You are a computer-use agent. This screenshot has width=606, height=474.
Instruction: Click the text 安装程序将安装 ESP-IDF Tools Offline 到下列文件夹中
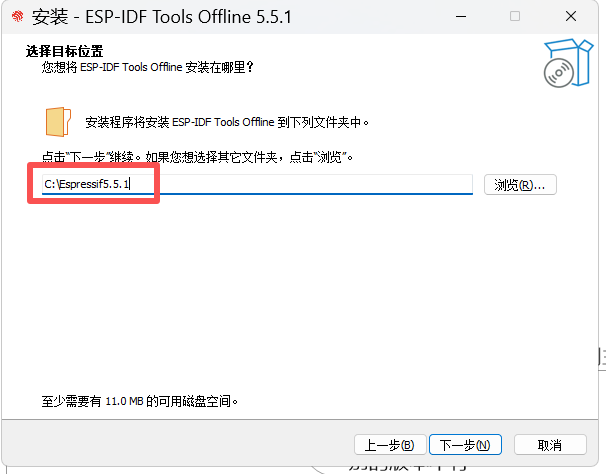pyautogui.click(x=227, y=122)
